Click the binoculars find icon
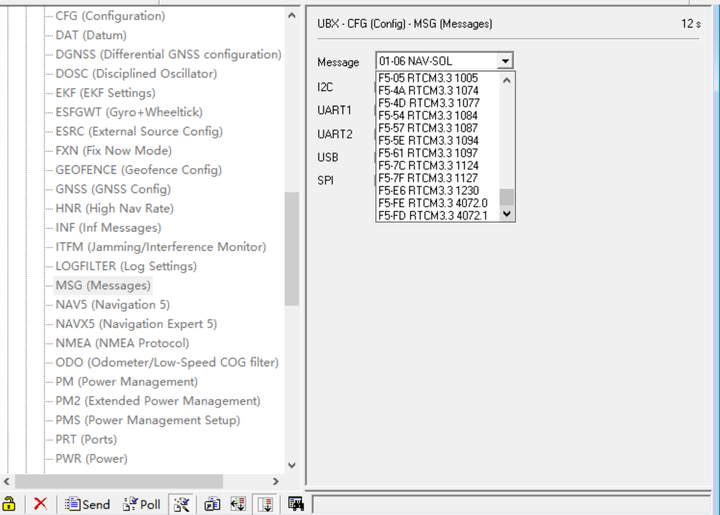 [x=296, y=504]
